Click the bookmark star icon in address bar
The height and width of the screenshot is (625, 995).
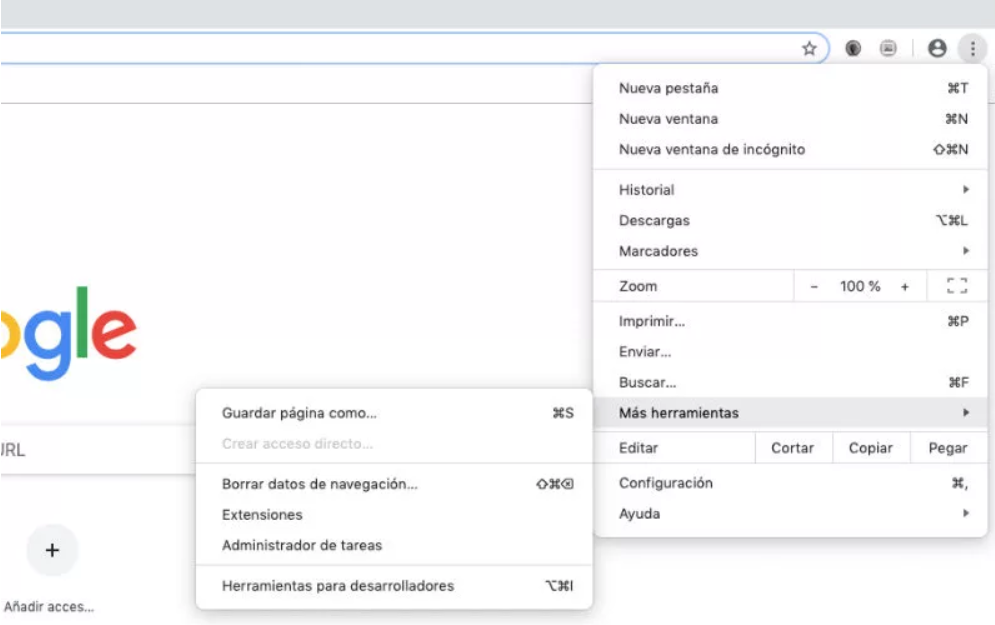tap(809, 49)
